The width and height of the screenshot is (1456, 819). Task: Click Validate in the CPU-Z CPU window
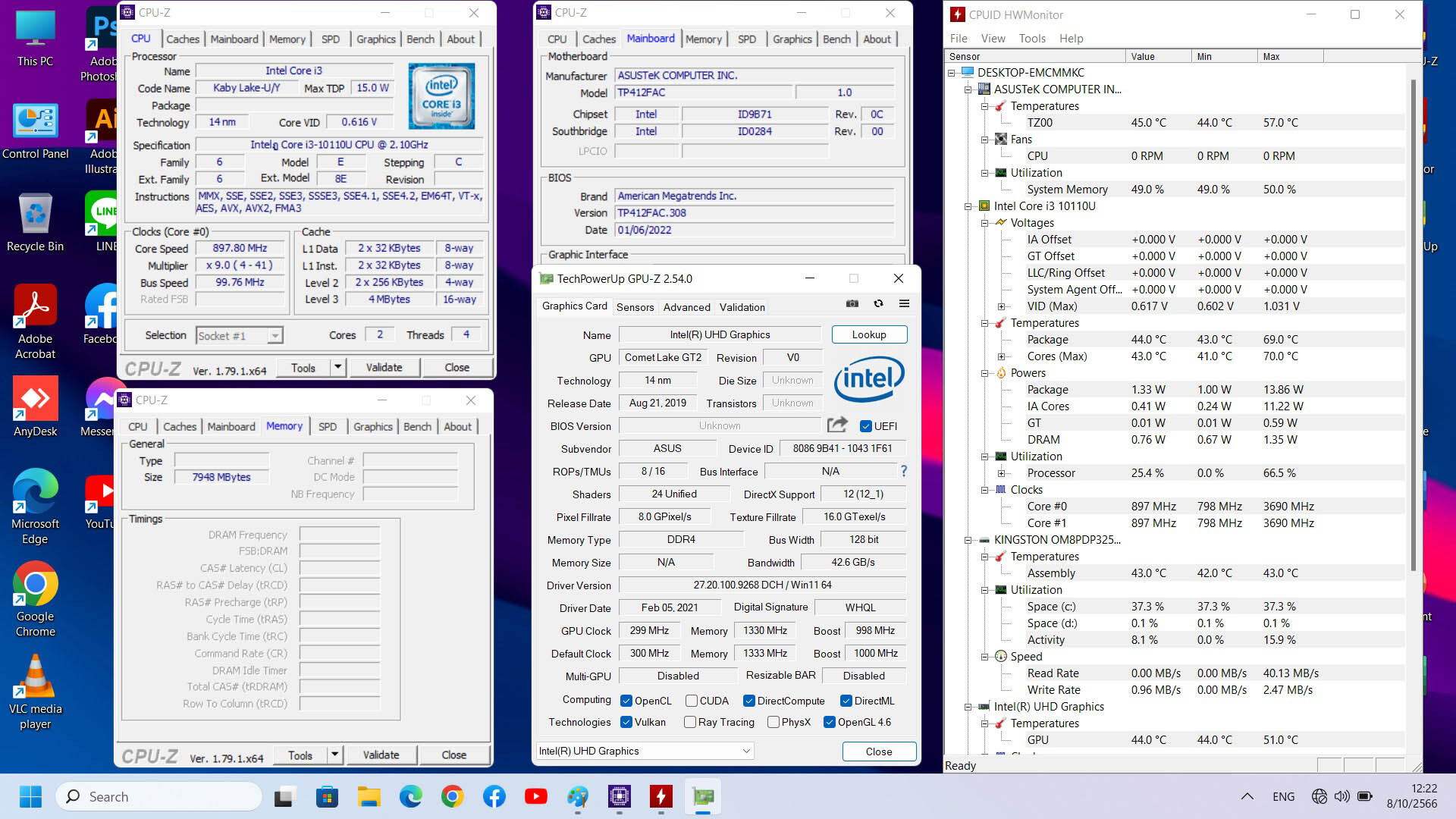tap(384, 367)
